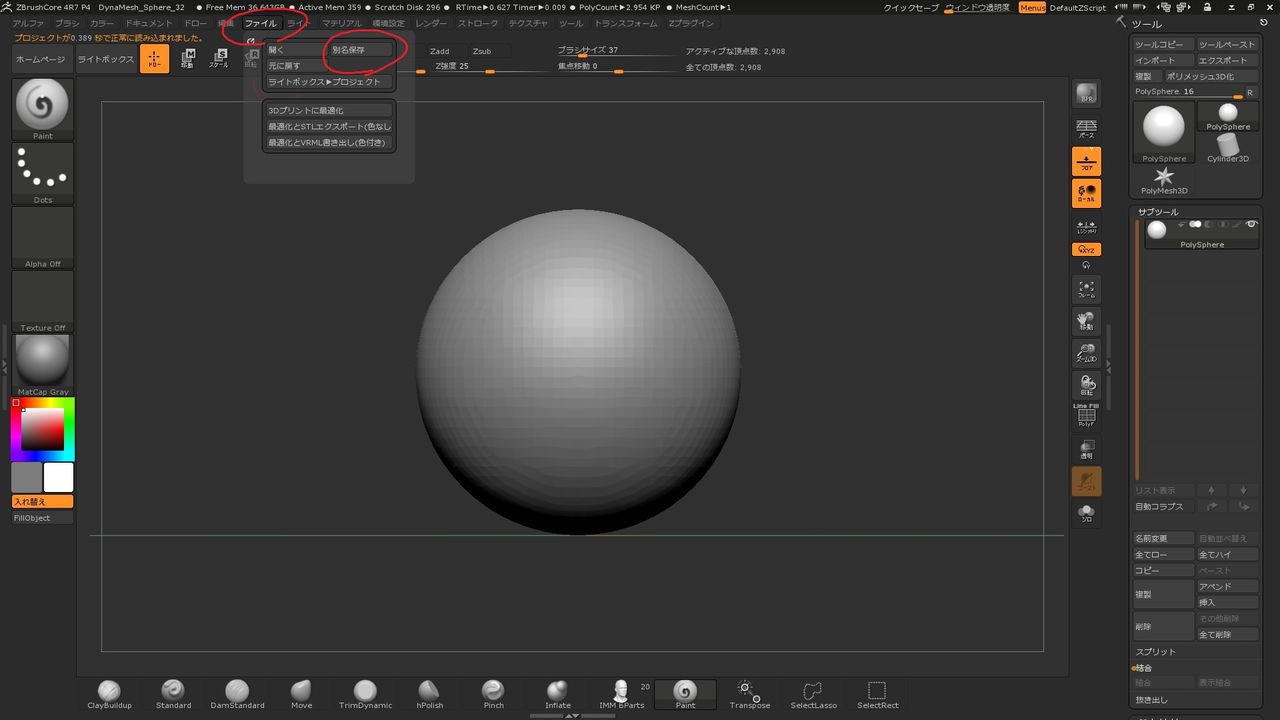
Task: Toggle PolySphere subtool visibility eye
Action: point(1251,225)
